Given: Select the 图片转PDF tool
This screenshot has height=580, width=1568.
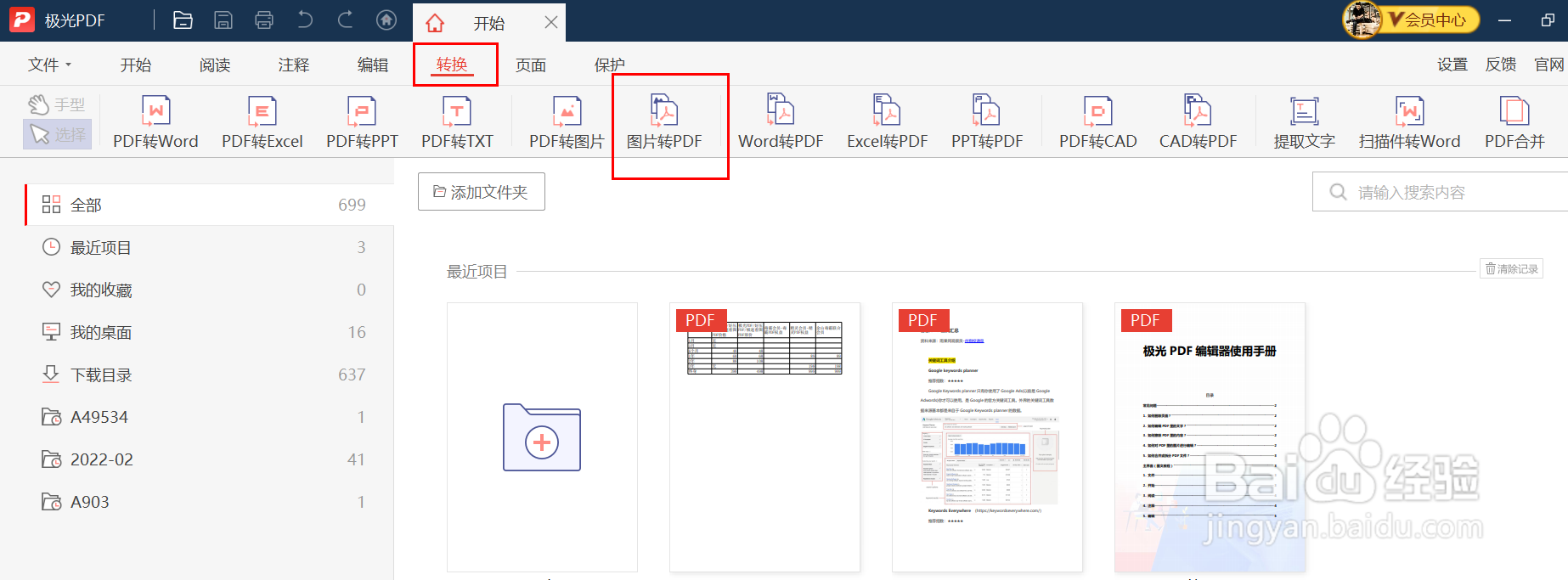Looking at the screenshot, I should tap(664, 122).
